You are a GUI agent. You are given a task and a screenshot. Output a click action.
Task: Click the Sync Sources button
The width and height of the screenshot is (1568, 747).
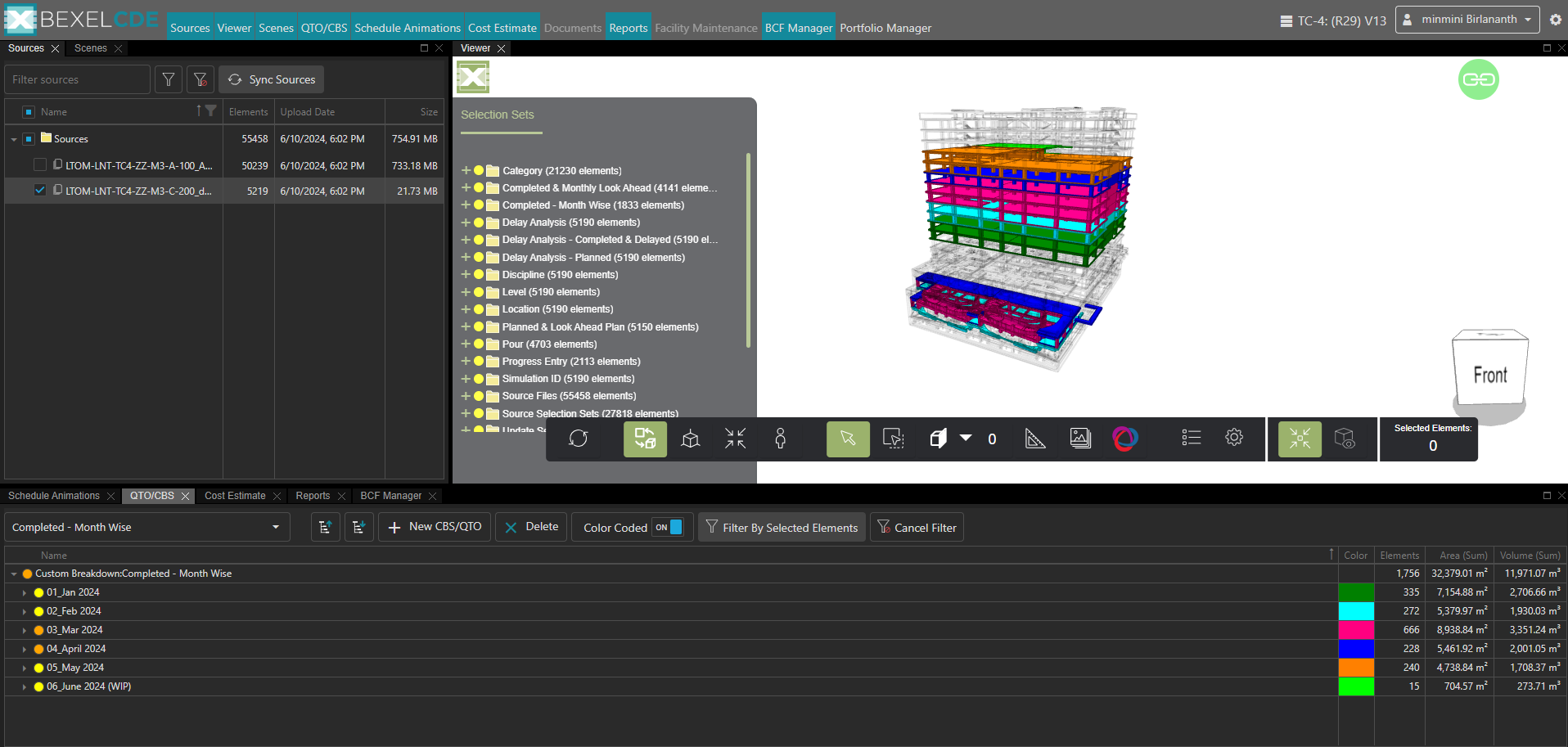(x=272, y=79)
